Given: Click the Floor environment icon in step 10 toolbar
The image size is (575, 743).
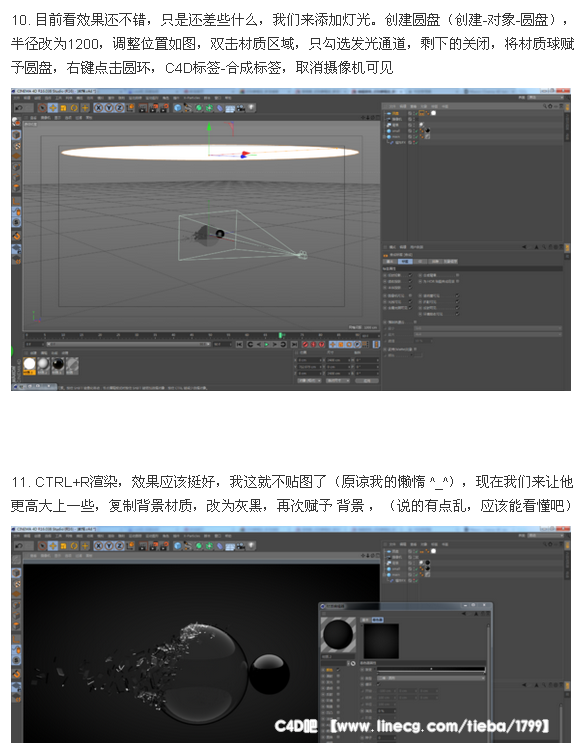Looking at the screenshot, I should [230, 108].
